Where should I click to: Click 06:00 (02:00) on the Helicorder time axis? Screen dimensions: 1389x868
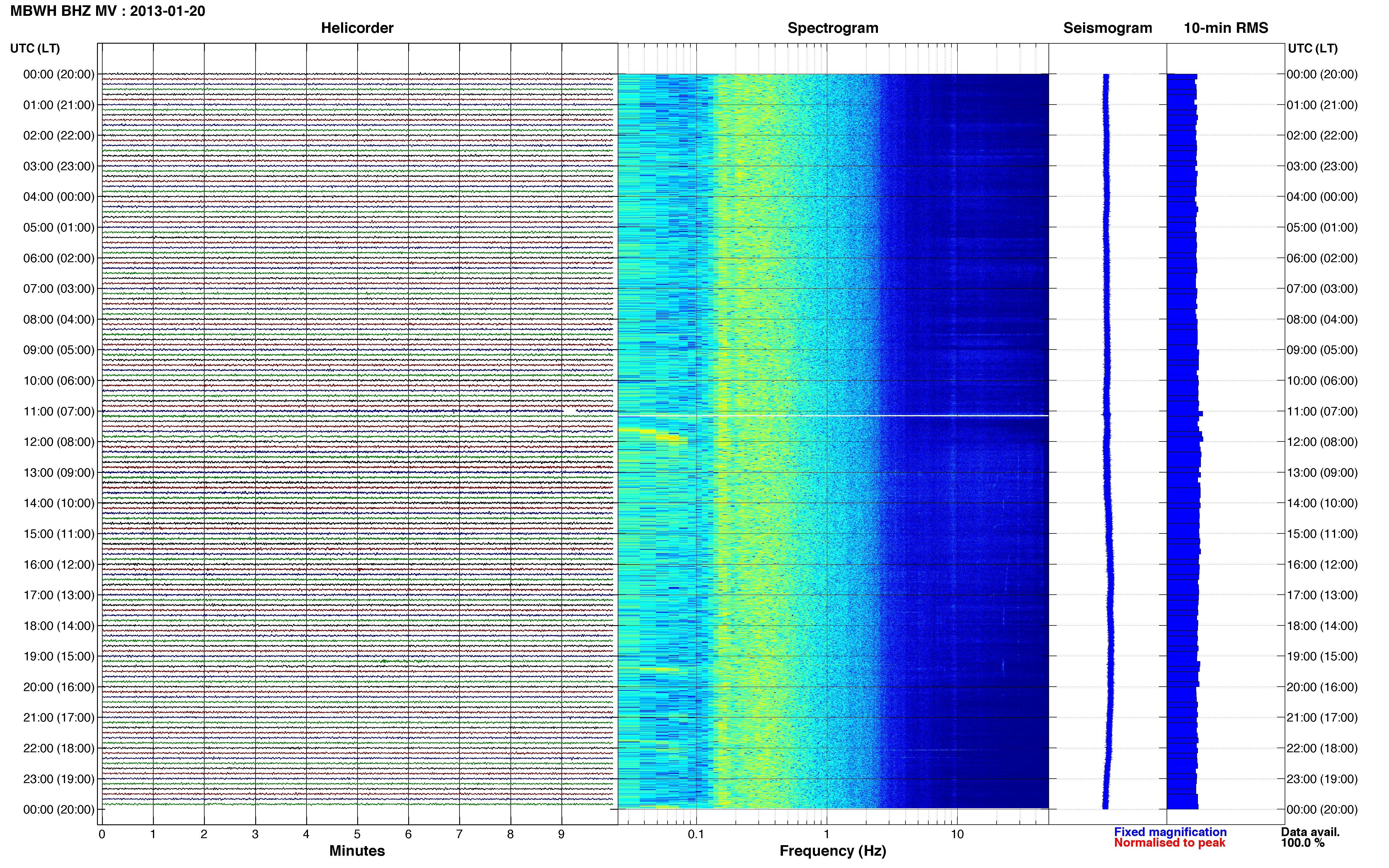pyautogui.click(x=59, y=258)
